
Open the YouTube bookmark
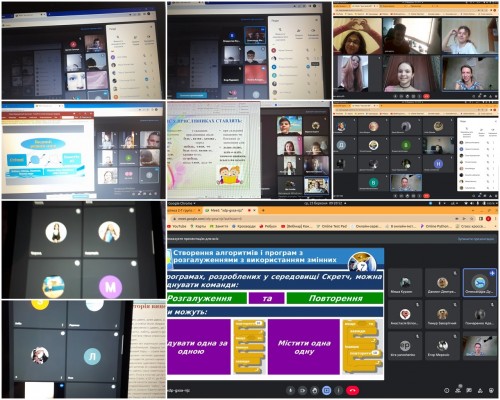(177, 226)
